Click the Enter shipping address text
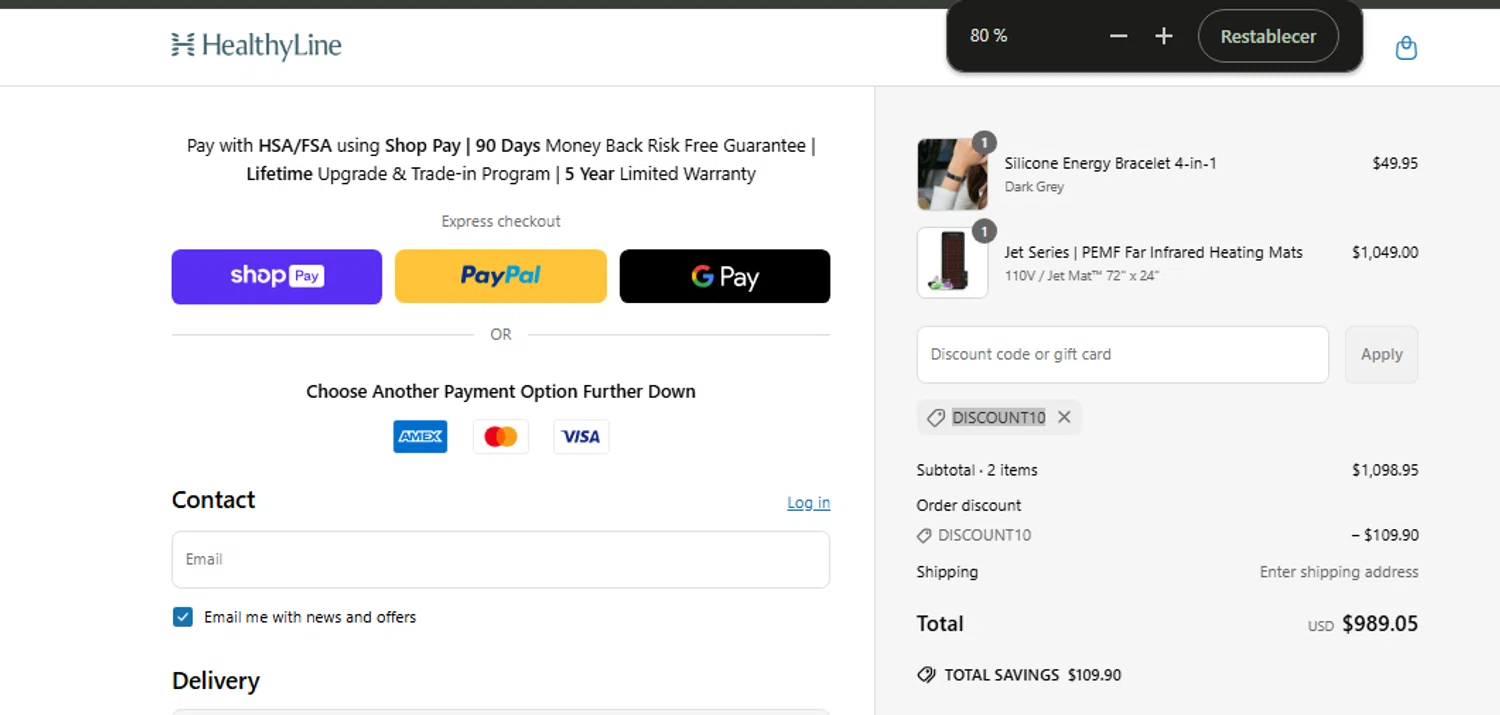Image resolution: width=1500 pixels, height=715 pixels. (x=1339, y=572)
